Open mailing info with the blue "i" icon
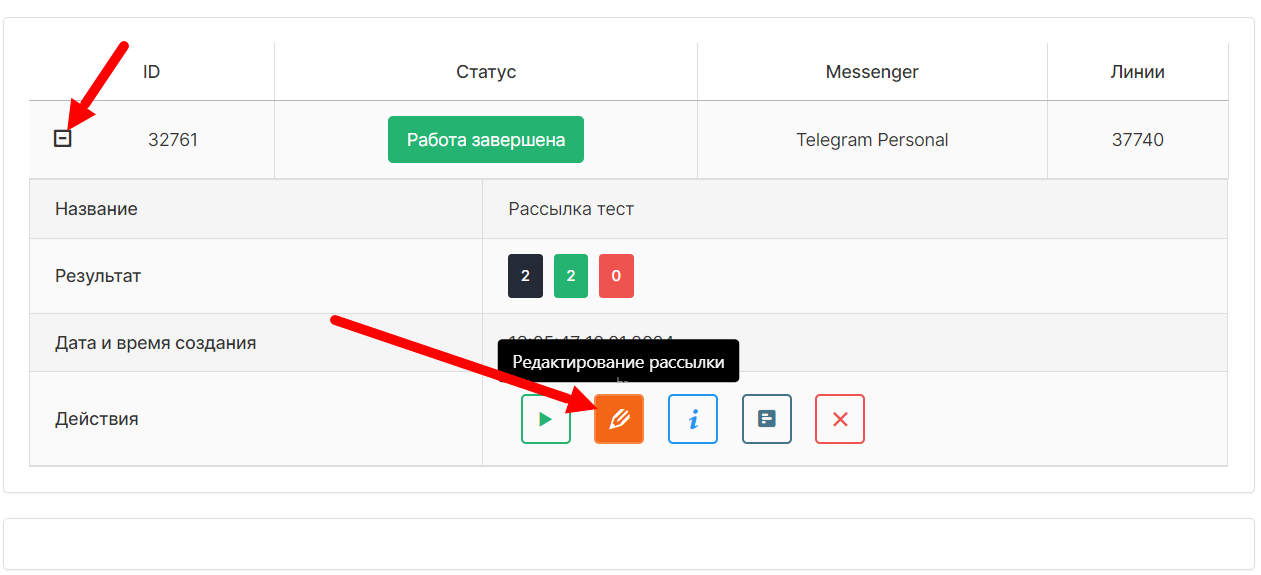This screenshot has width=1261, height=575. pyautogui.click(x=693, y=419)
